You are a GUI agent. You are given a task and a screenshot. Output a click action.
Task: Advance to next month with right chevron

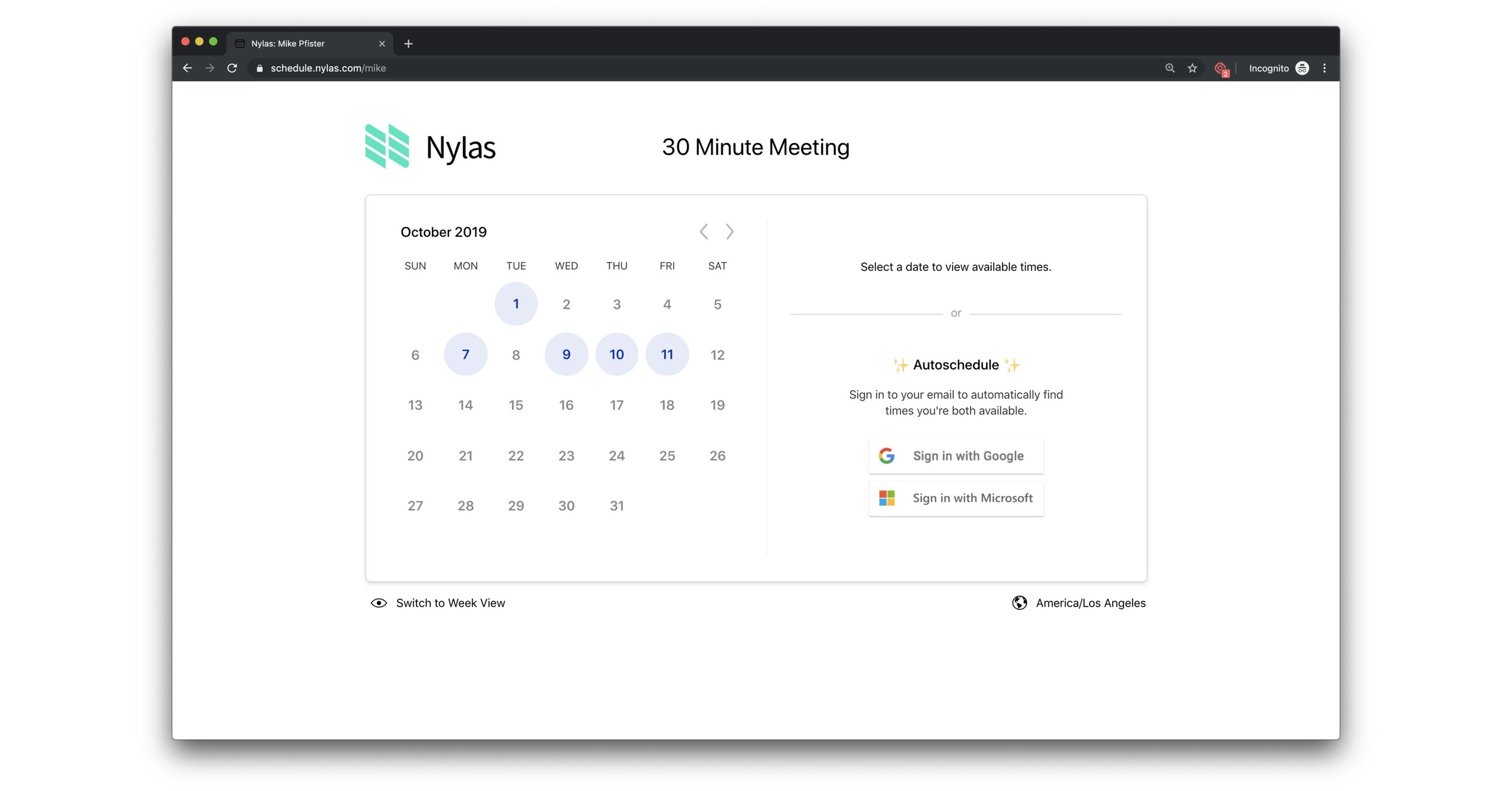click(x=730, y=232)
